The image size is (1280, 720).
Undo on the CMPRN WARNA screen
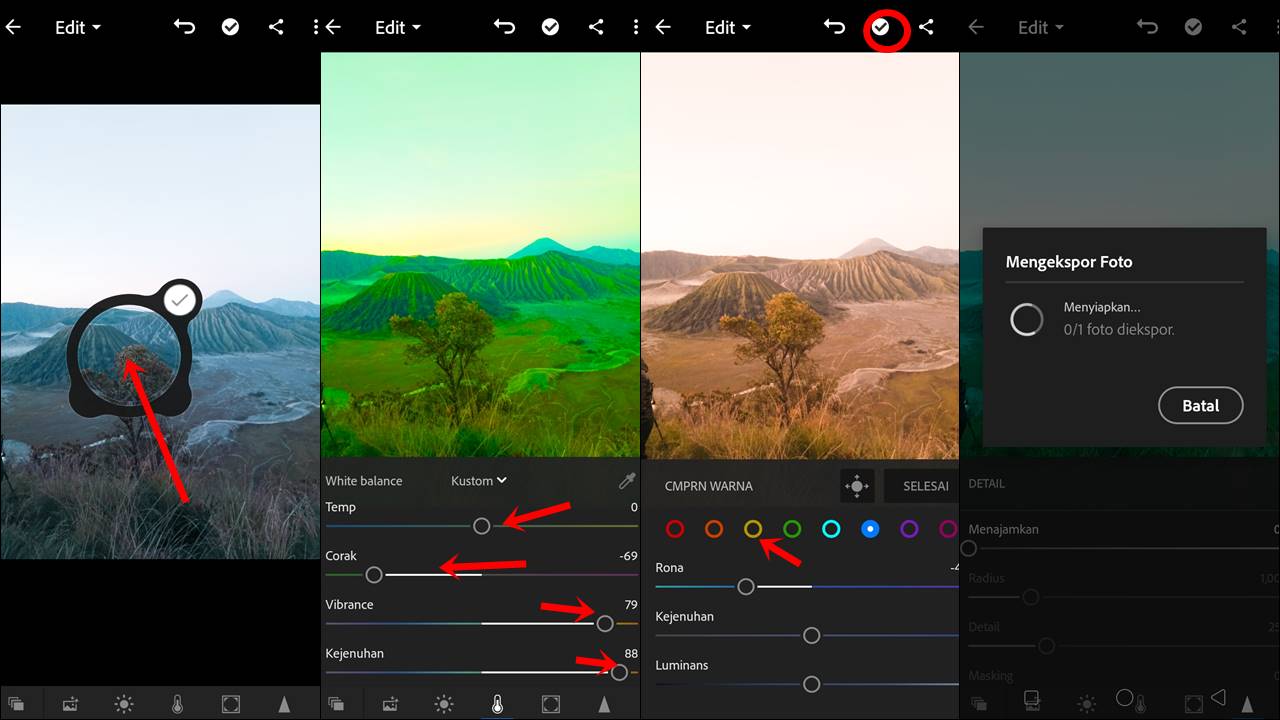[834, 27]
